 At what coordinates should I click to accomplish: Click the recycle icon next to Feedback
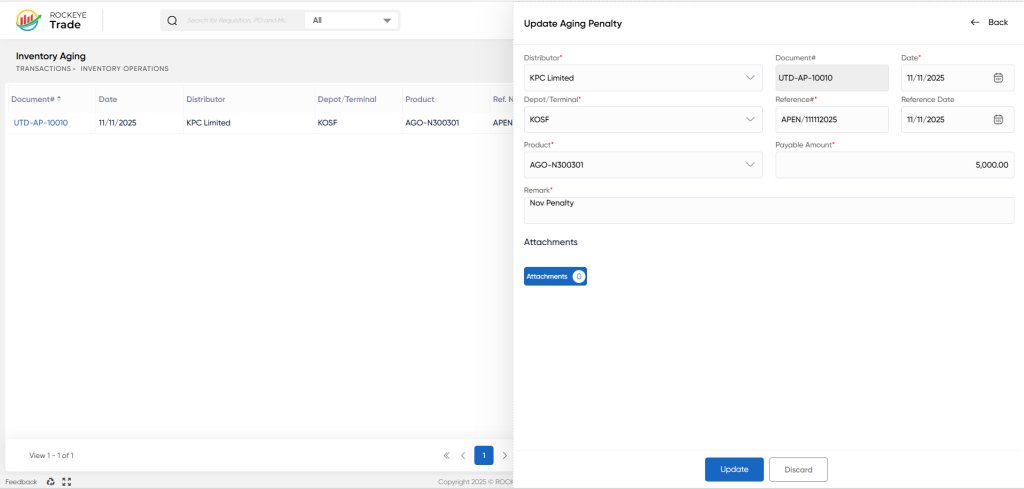click(x=50, y=482)
